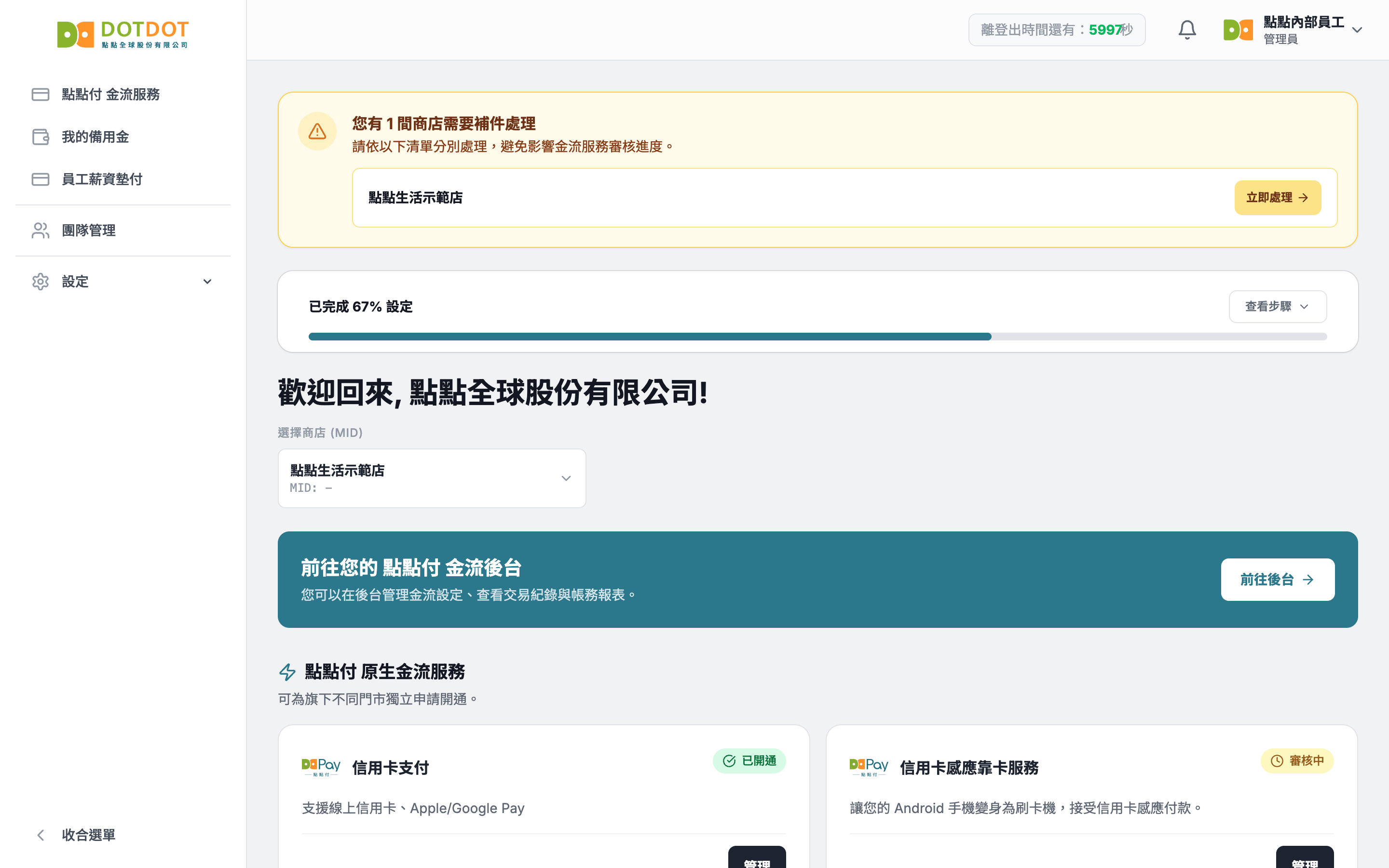Click the check icon in 已開通 badge
Viewport: 1389px width, 868px height.
[729, 760]
